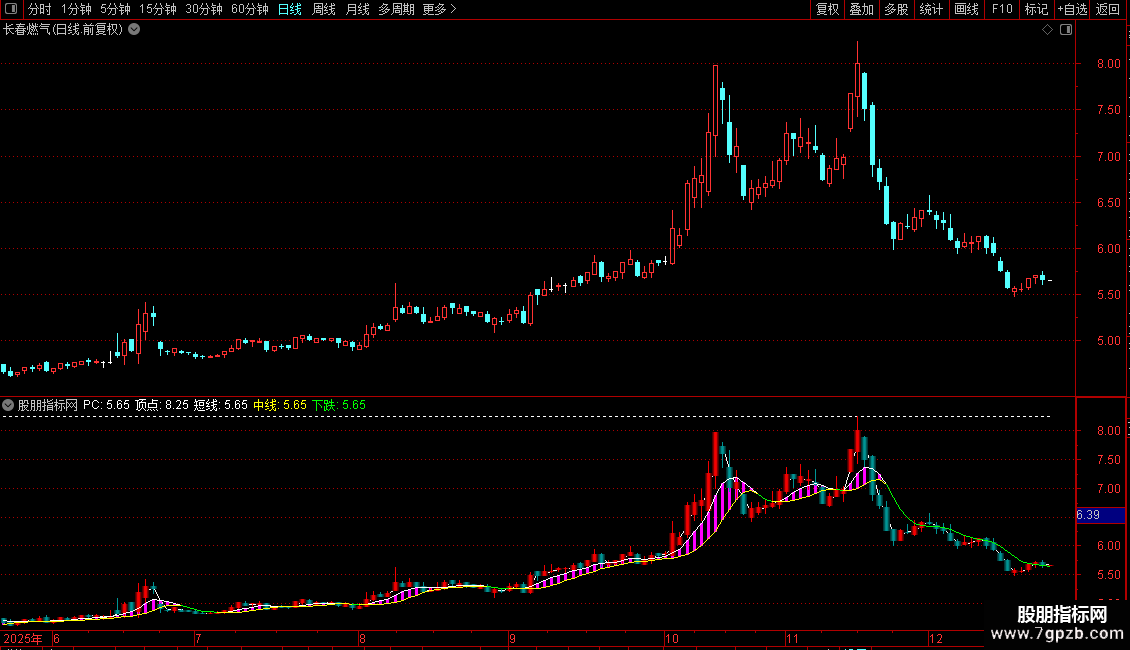1130x650 pixels.
Task: Click the 2025年 date axis label
Action: (22, 638)
